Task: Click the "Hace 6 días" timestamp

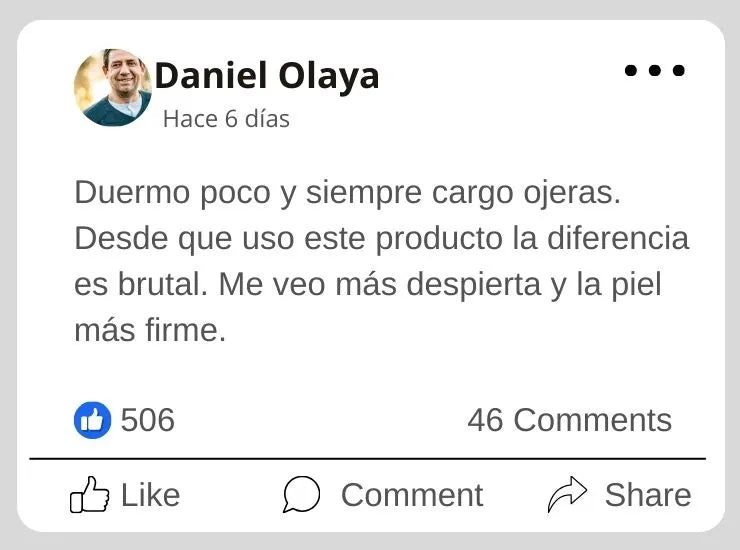Action: (x=226, y=119)
